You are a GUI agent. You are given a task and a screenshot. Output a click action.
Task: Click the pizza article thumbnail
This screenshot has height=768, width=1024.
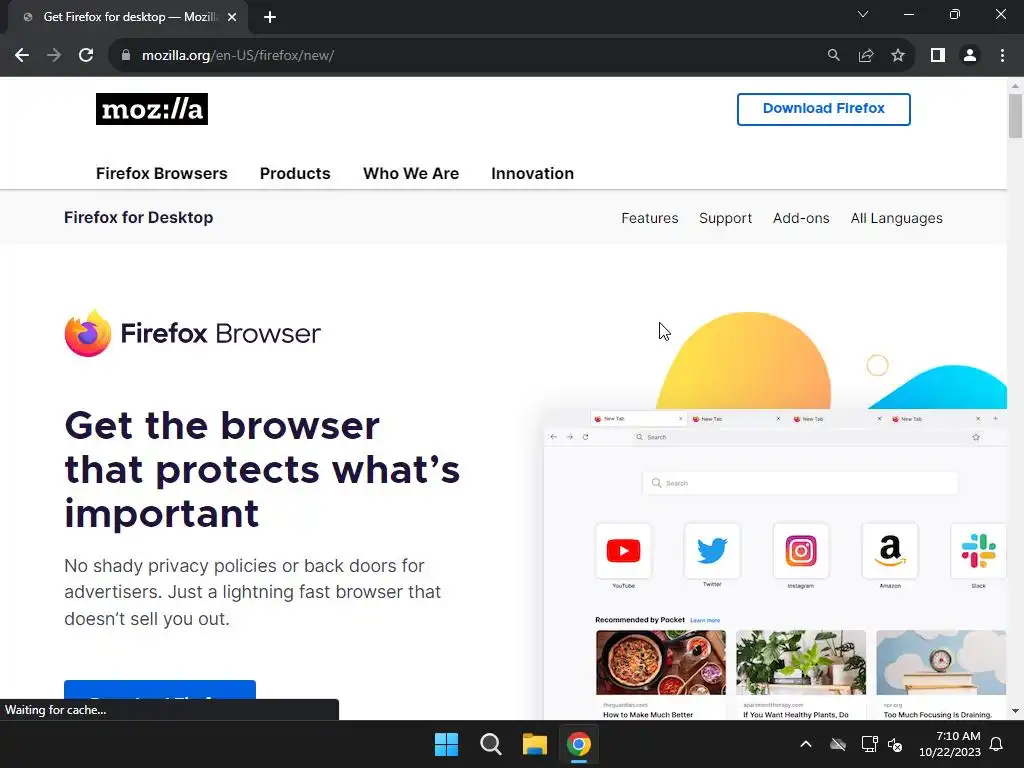(661, 662)
